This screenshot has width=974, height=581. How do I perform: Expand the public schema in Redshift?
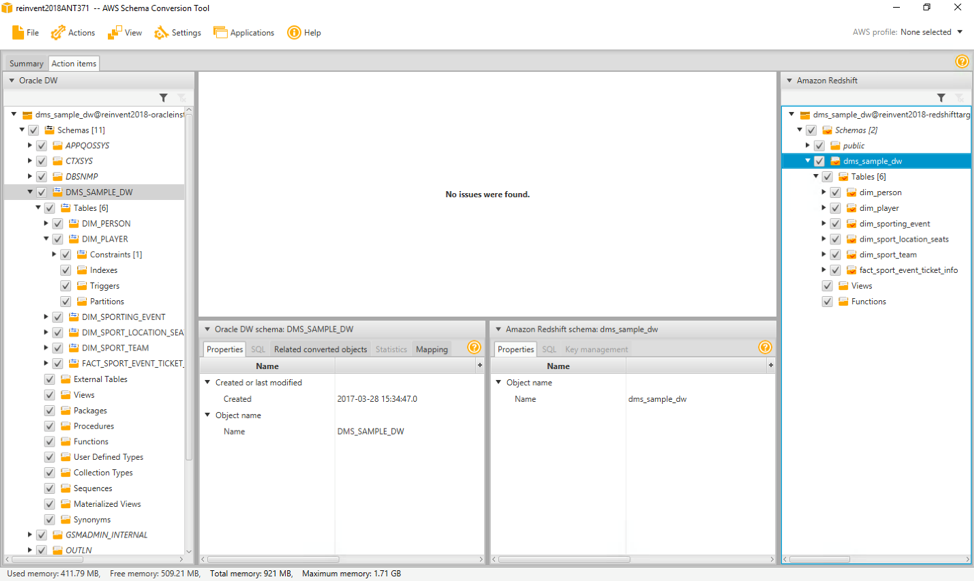coord(808,145)
